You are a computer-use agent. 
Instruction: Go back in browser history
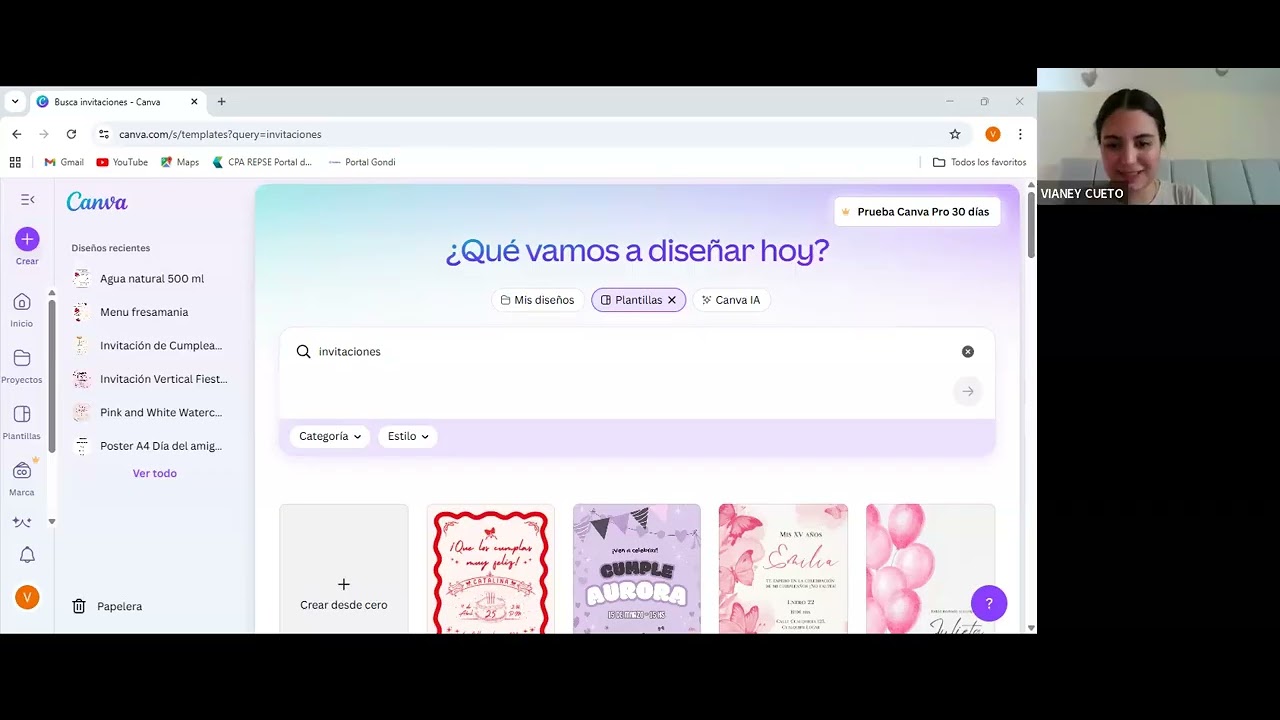[16, 134]
